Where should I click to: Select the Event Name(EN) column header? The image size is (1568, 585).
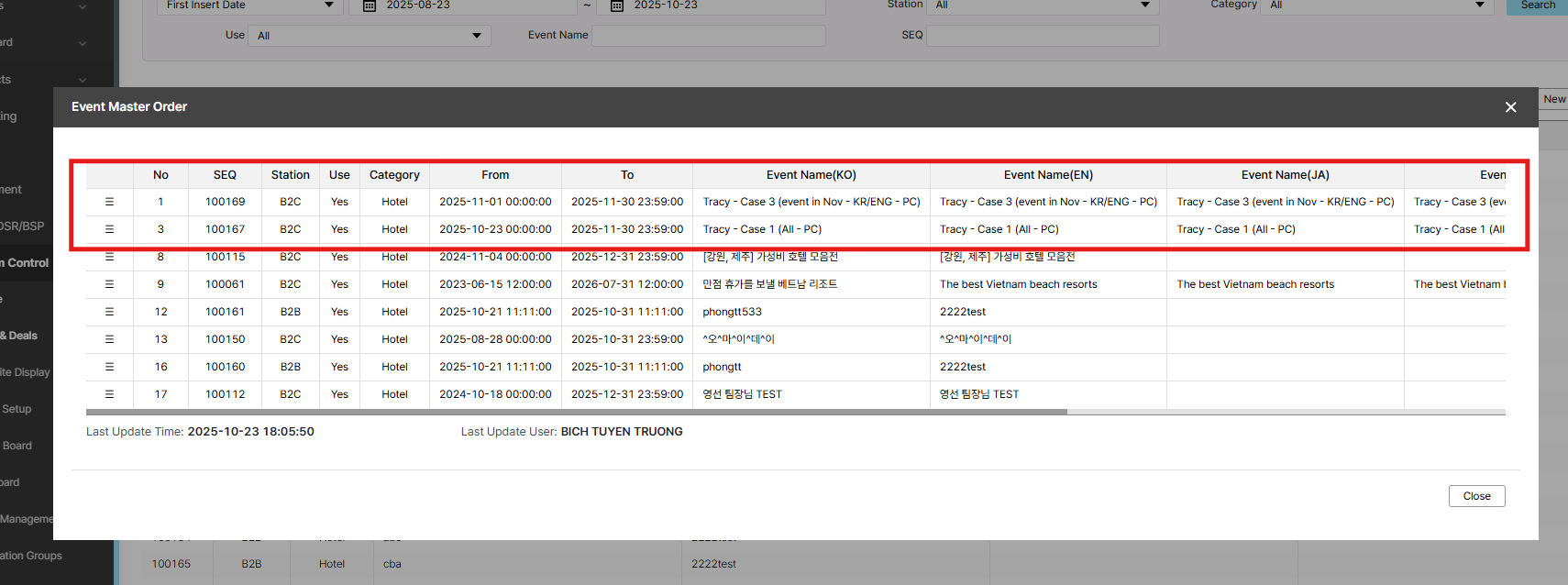point(1048,175)
